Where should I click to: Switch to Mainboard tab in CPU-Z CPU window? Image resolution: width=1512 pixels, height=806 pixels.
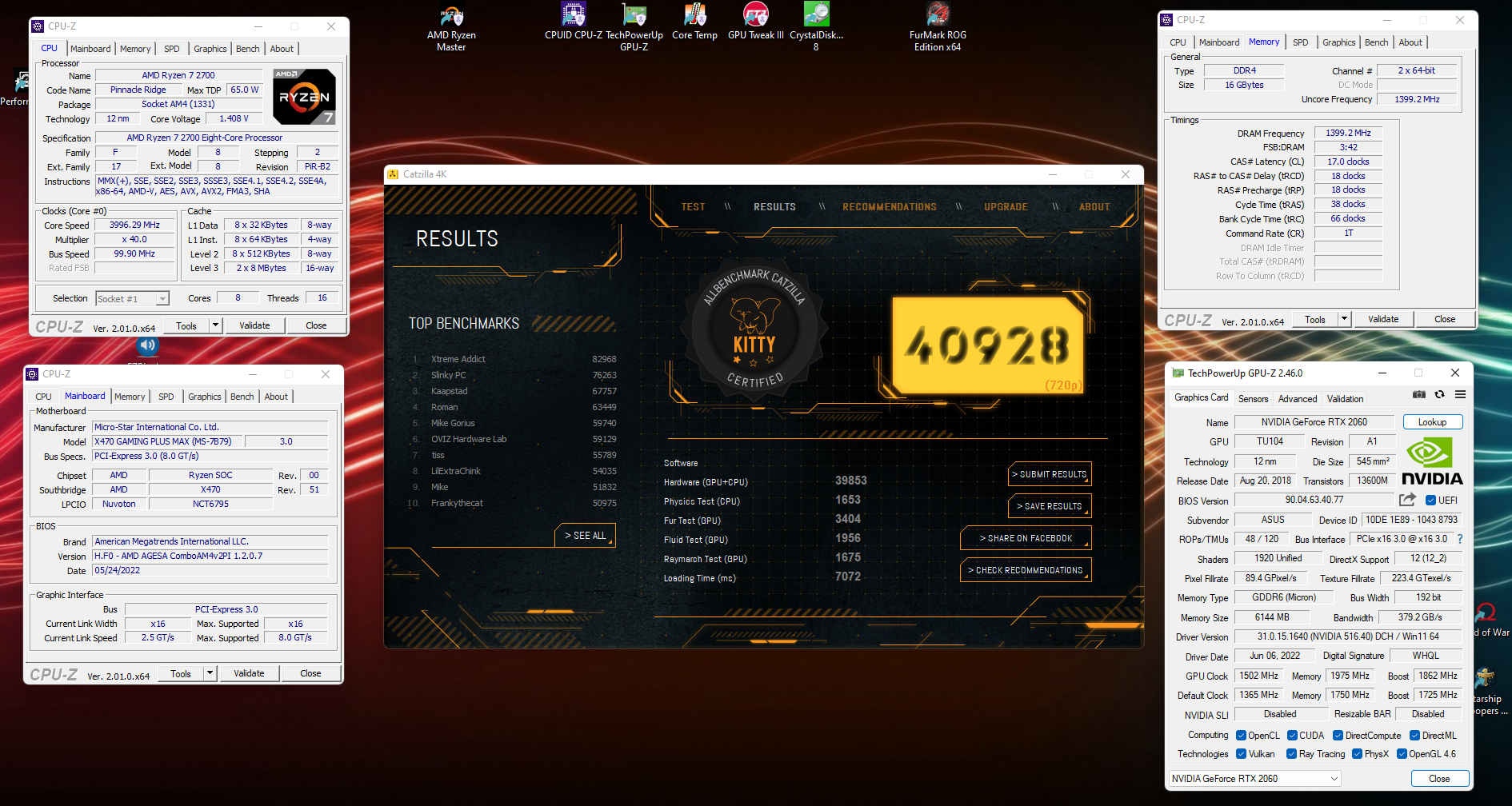click(x=90, y=49)
